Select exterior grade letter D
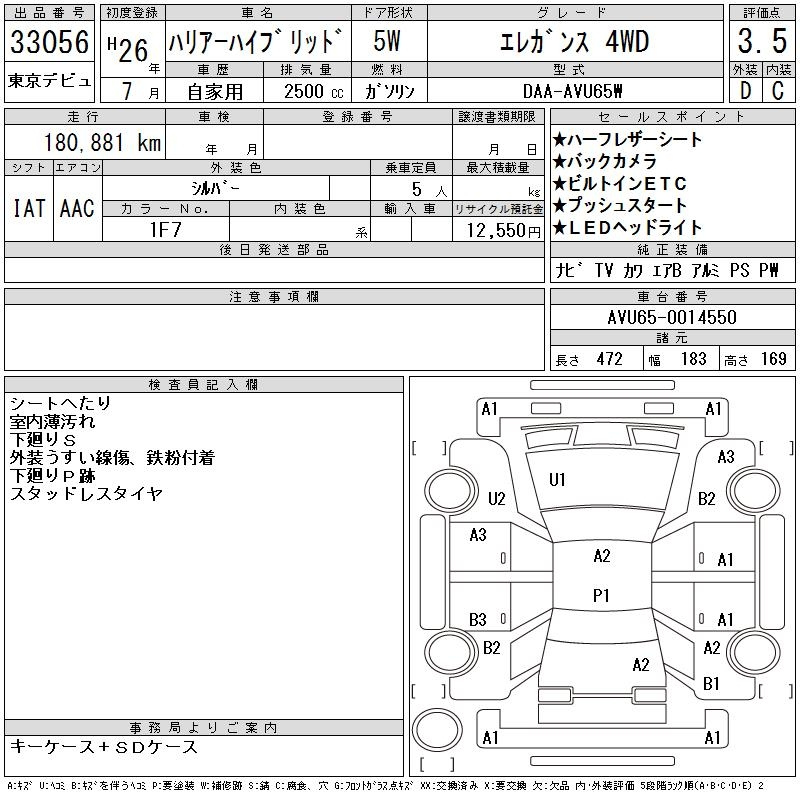The image size is (800, 800). (x=745, y=91)
